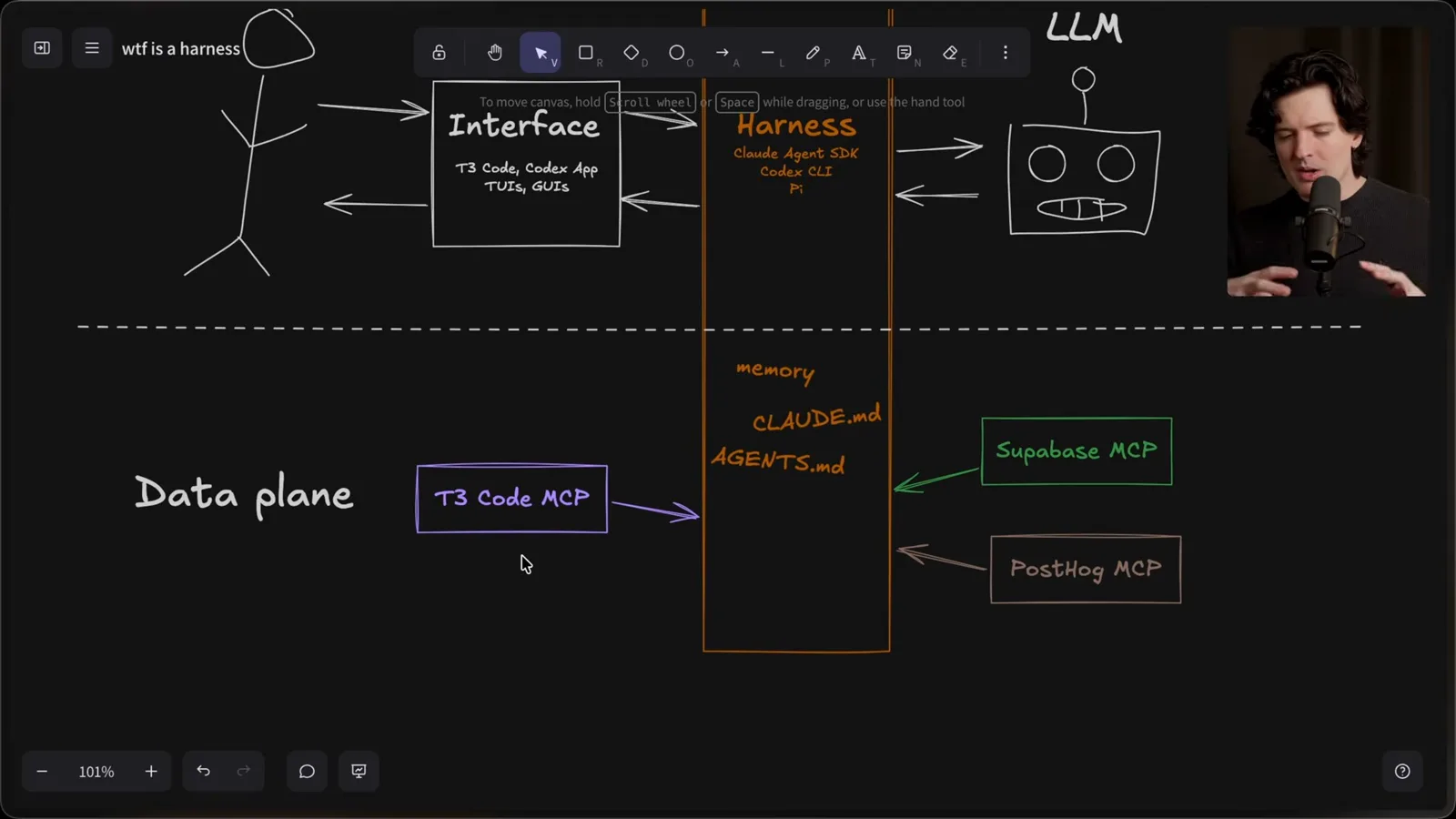Toggle the canvas lock icon
Image resolution: width=1456 pixels, height=819 pixels.
(439, 53)
